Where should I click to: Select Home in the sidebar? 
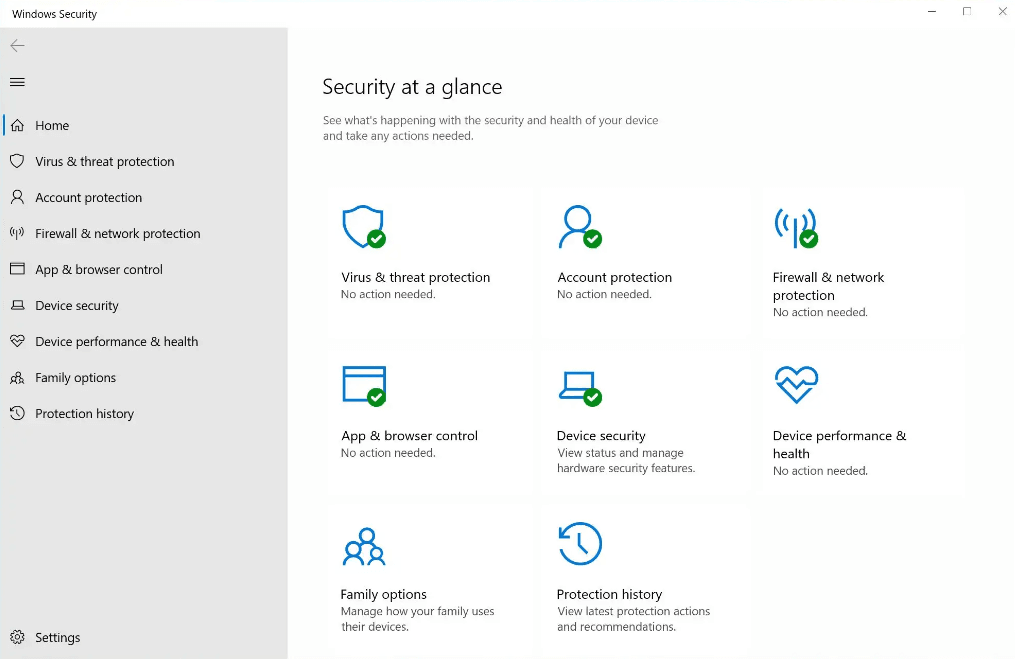[x=52, y=126]
